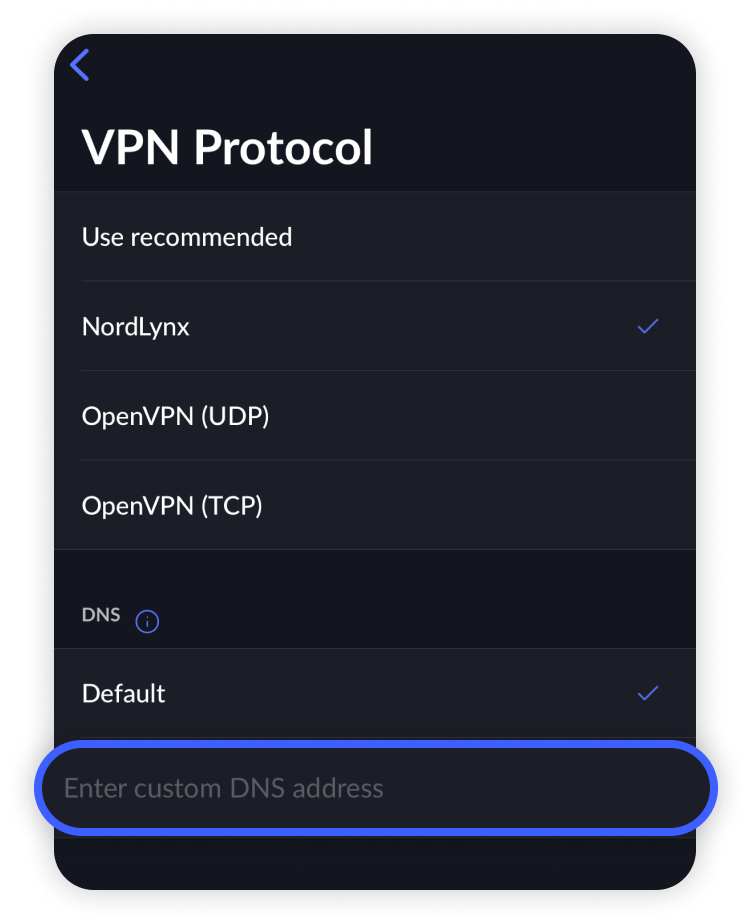Click the empty panel area below the DNS field
752x924 pixels.
pyautogui.click(x=375, y=858)
